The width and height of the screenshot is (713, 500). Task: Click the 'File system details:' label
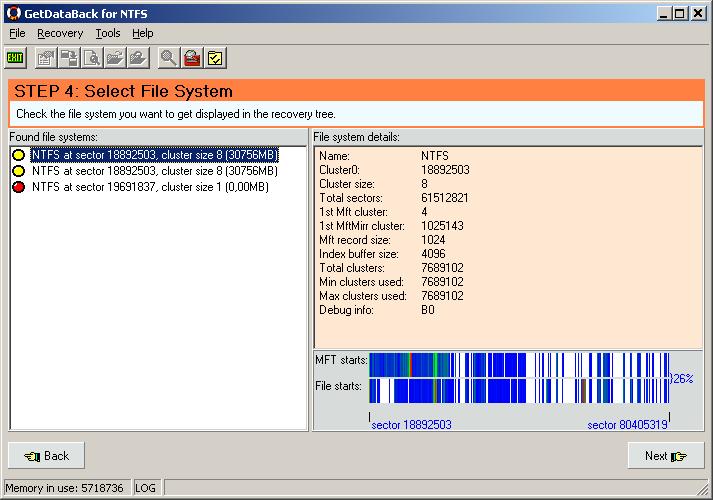pos(356,137)
